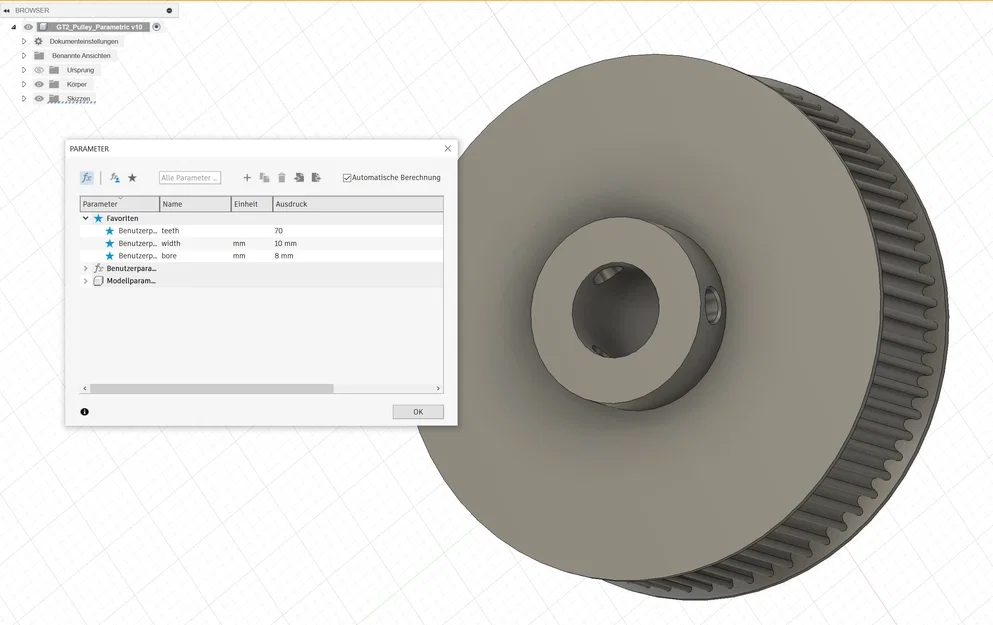Screen dimensions: 993x625
Task: Click the favorites star filter icon
Action: (x=132, y=178)
